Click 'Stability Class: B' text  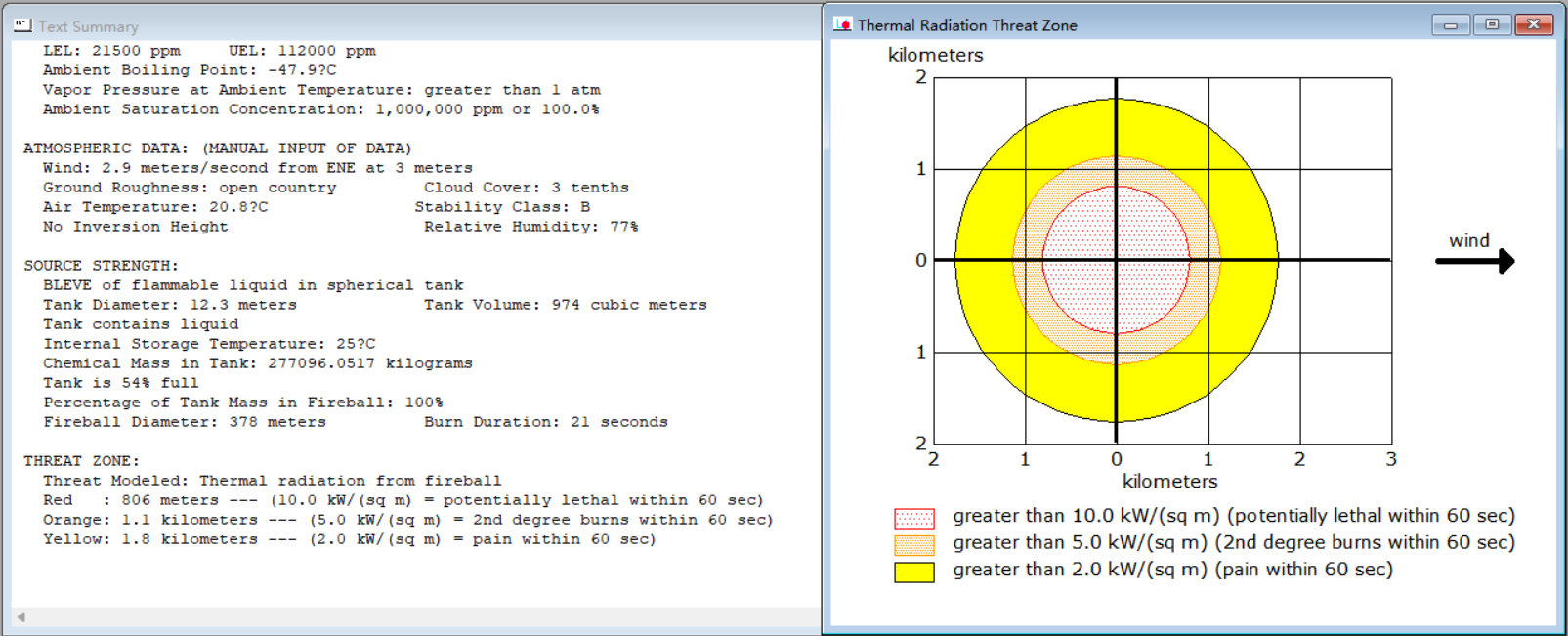[502, 207]
